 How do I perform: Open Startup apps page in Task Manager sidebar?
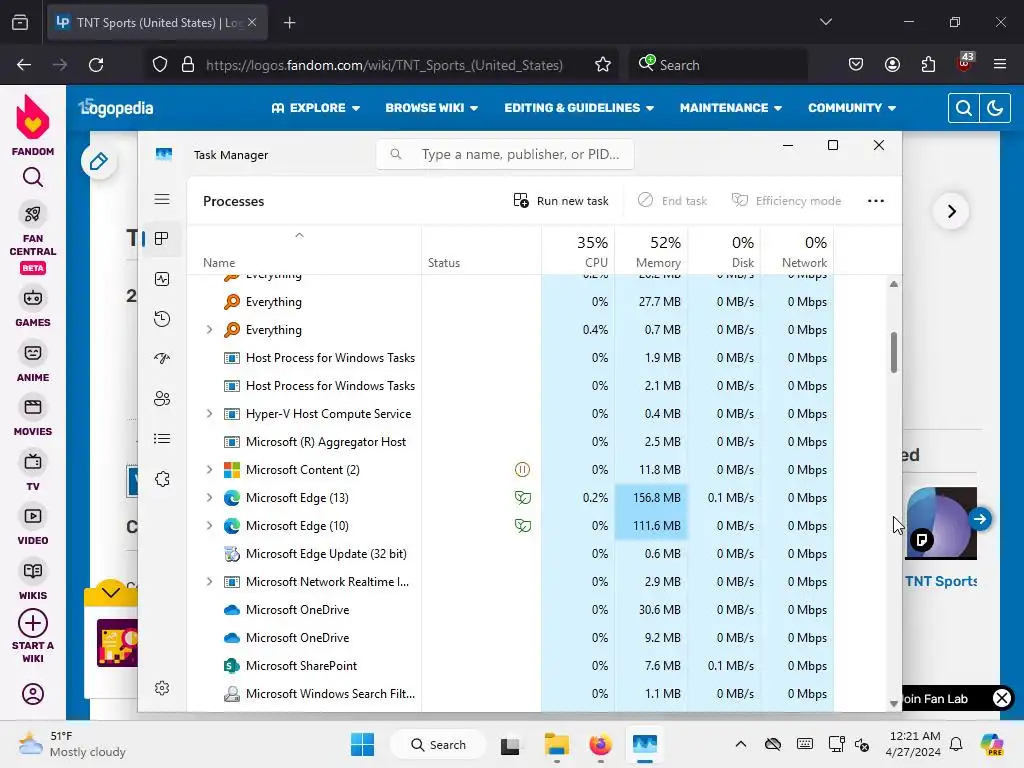[162, 359]
